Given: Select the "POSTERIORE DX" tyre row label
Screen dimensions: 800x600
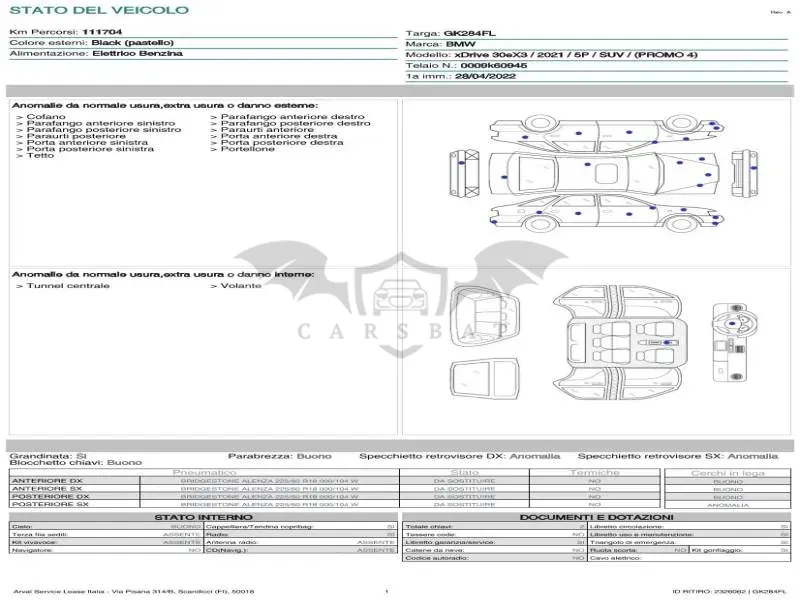Looking at the screenshot, I should click(51, 496).
